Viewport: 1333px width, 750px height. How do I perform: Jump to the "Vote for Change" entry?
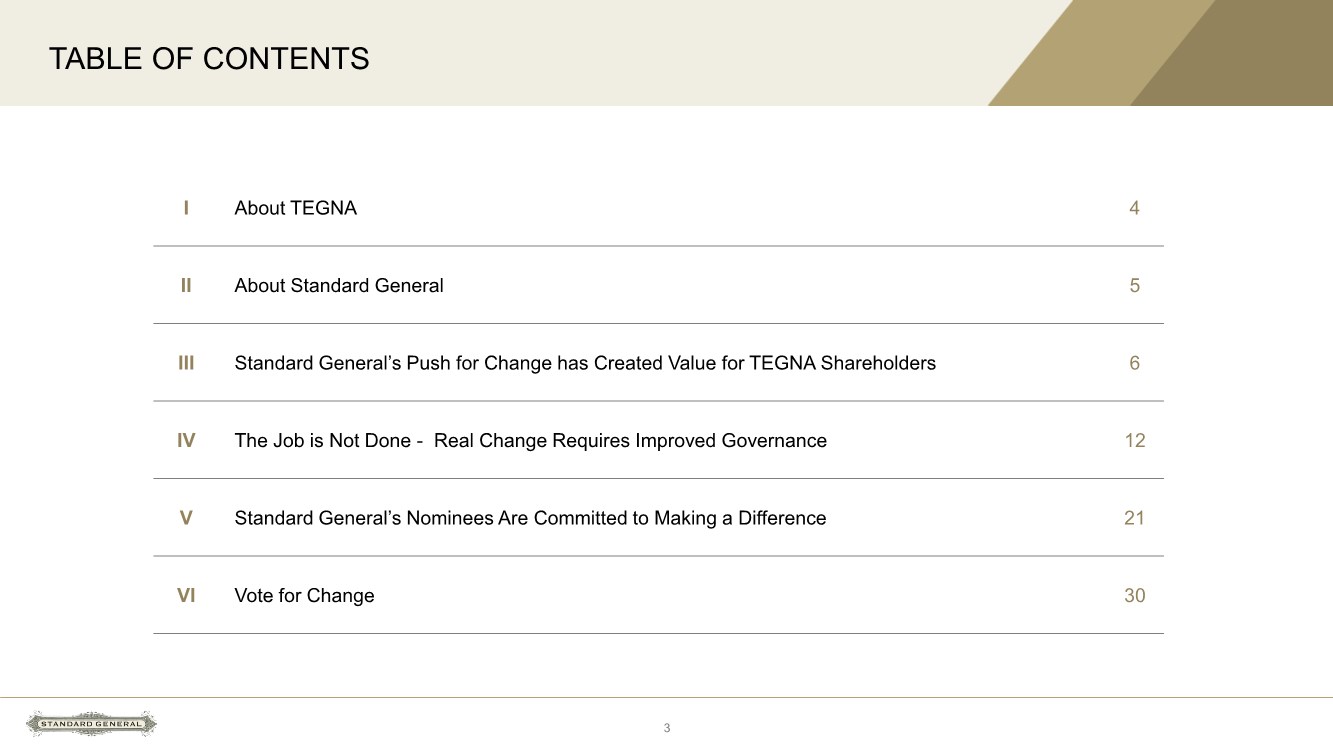click(304, 596)
